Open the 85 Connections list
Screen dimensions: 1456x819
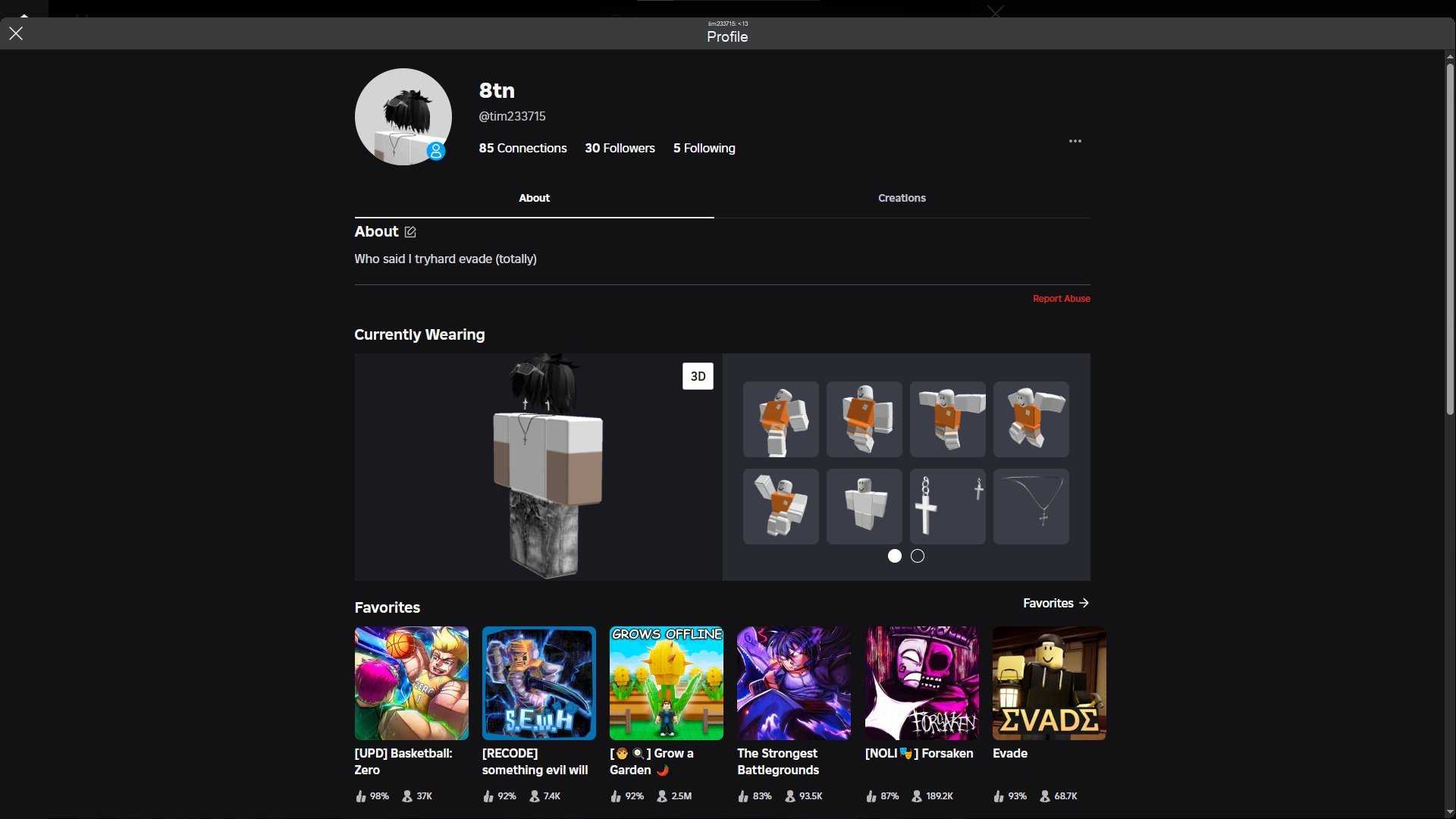(x=522, y=148)
